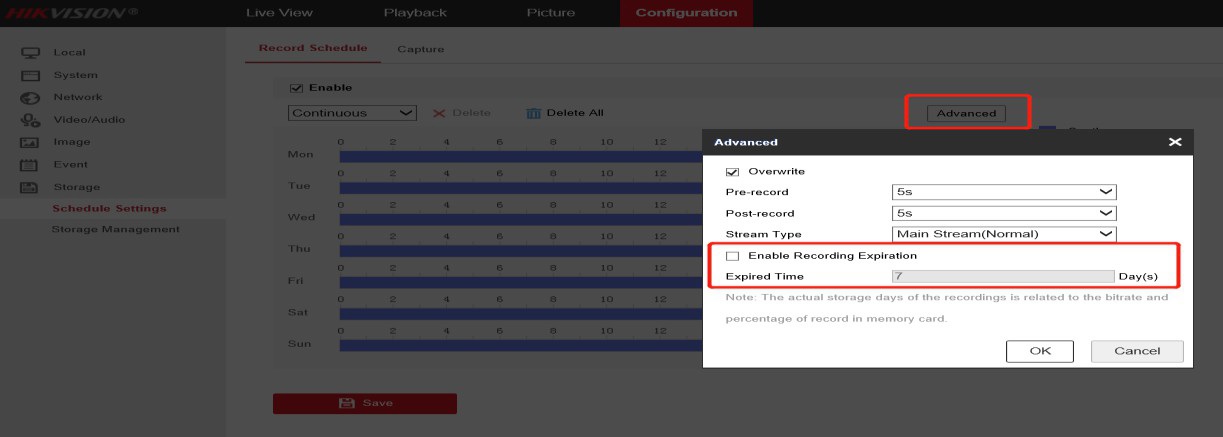Image resolution: width=1223 pixels, height=437 pixels.
Task: Switch to the Playback tab
Action: [415, 13]
